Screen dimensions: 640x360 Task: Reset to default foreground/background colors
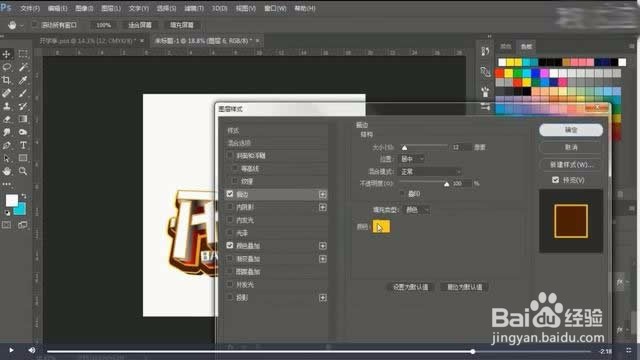click(7, 213)
